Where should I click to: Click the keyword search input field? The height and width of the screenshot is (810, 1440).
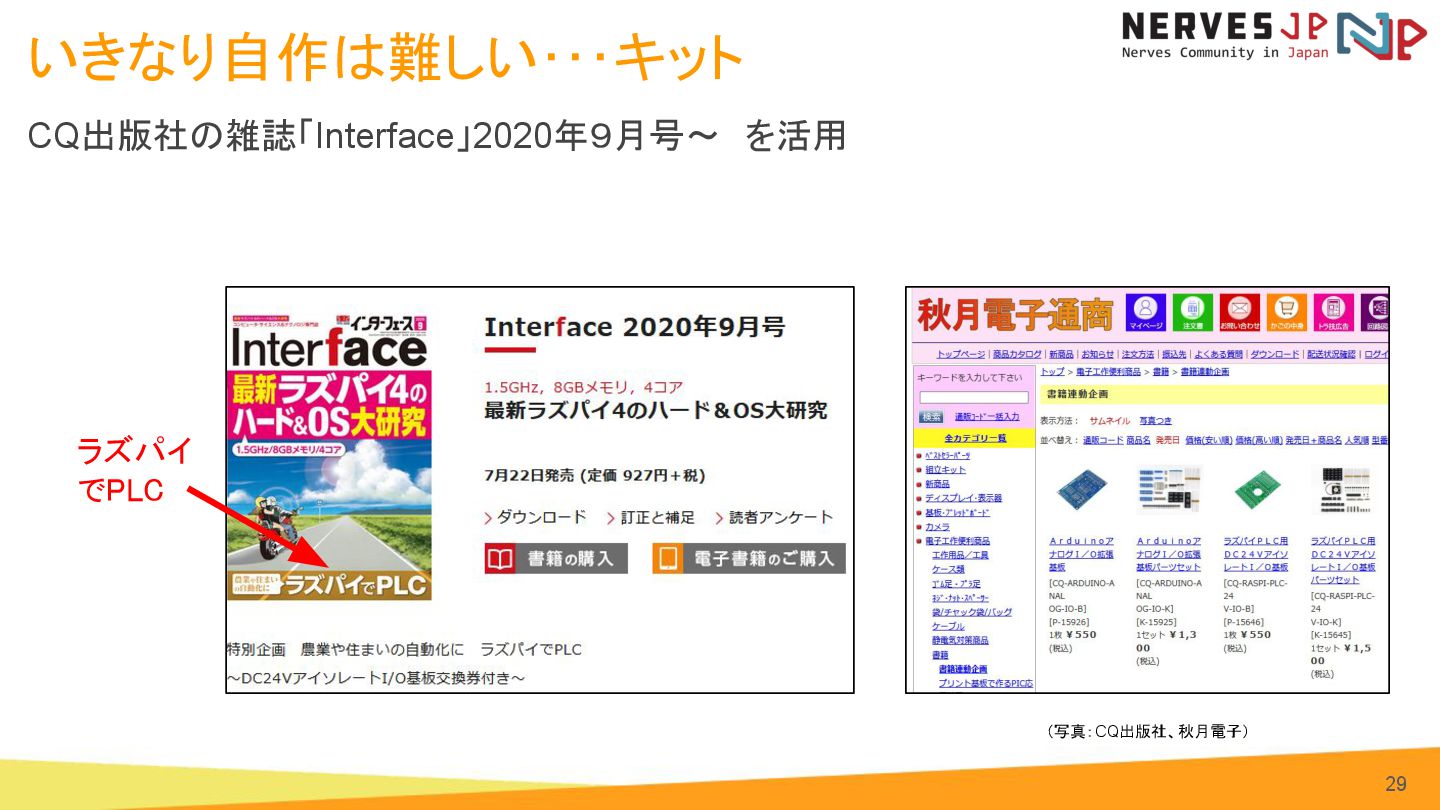[973, 397]
